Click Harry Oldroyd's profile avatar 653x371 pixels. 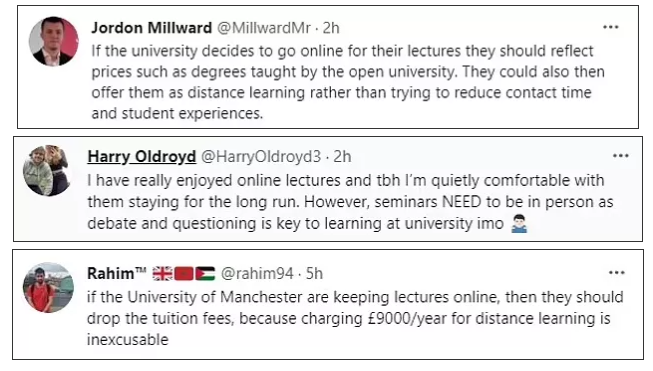point(47,170)
